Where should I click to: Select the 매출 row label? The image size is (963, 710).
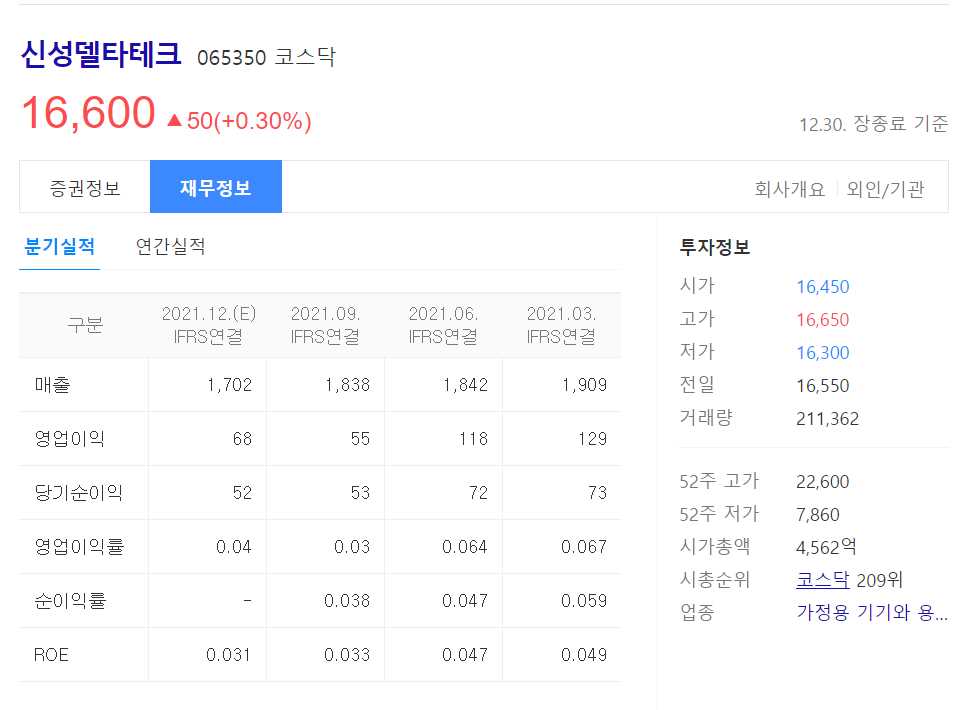[52, 384]
